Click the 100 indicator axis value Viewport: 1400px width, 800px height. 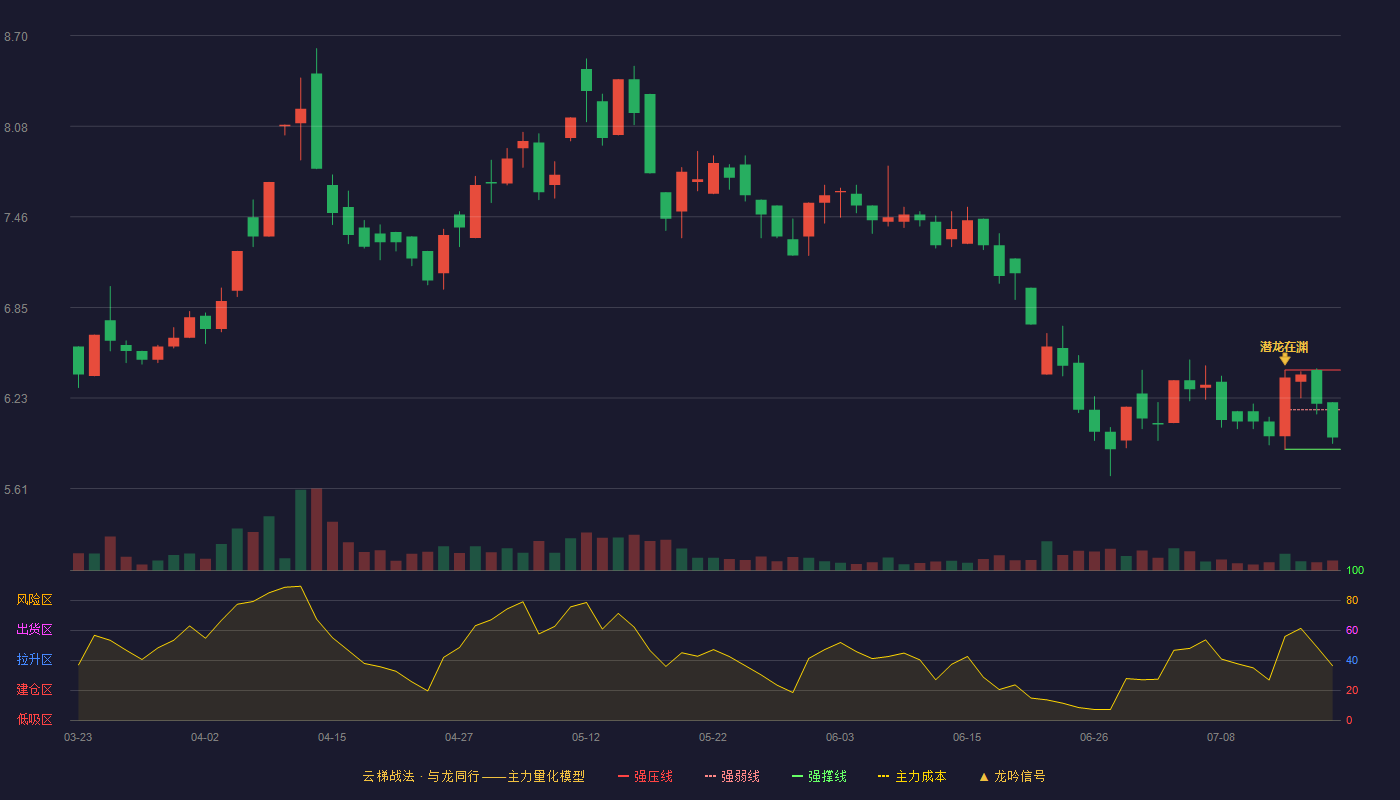point(1355,571)
